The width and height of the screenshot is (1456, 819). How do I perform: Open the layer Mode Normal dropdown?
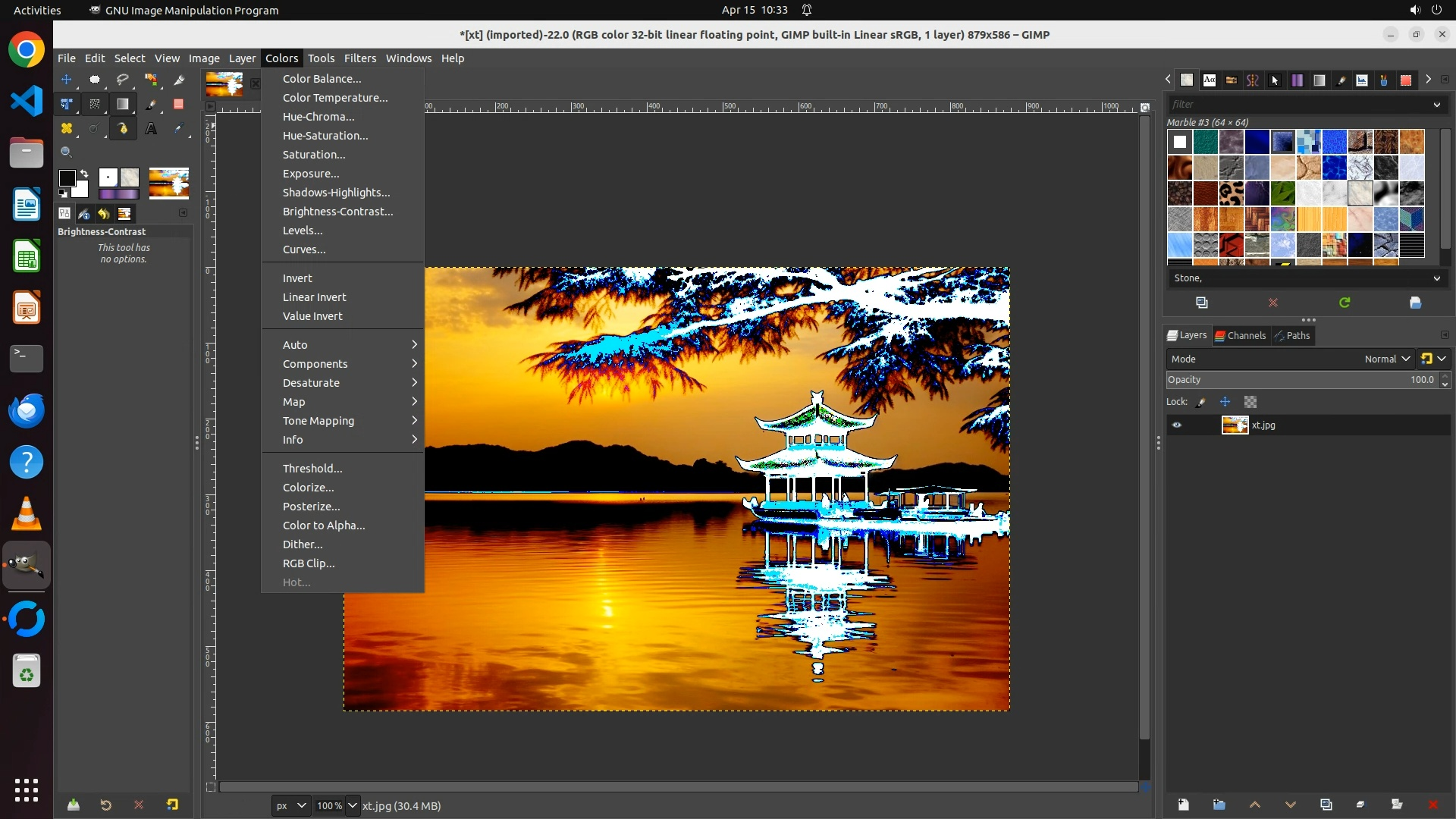point(1386,359)
